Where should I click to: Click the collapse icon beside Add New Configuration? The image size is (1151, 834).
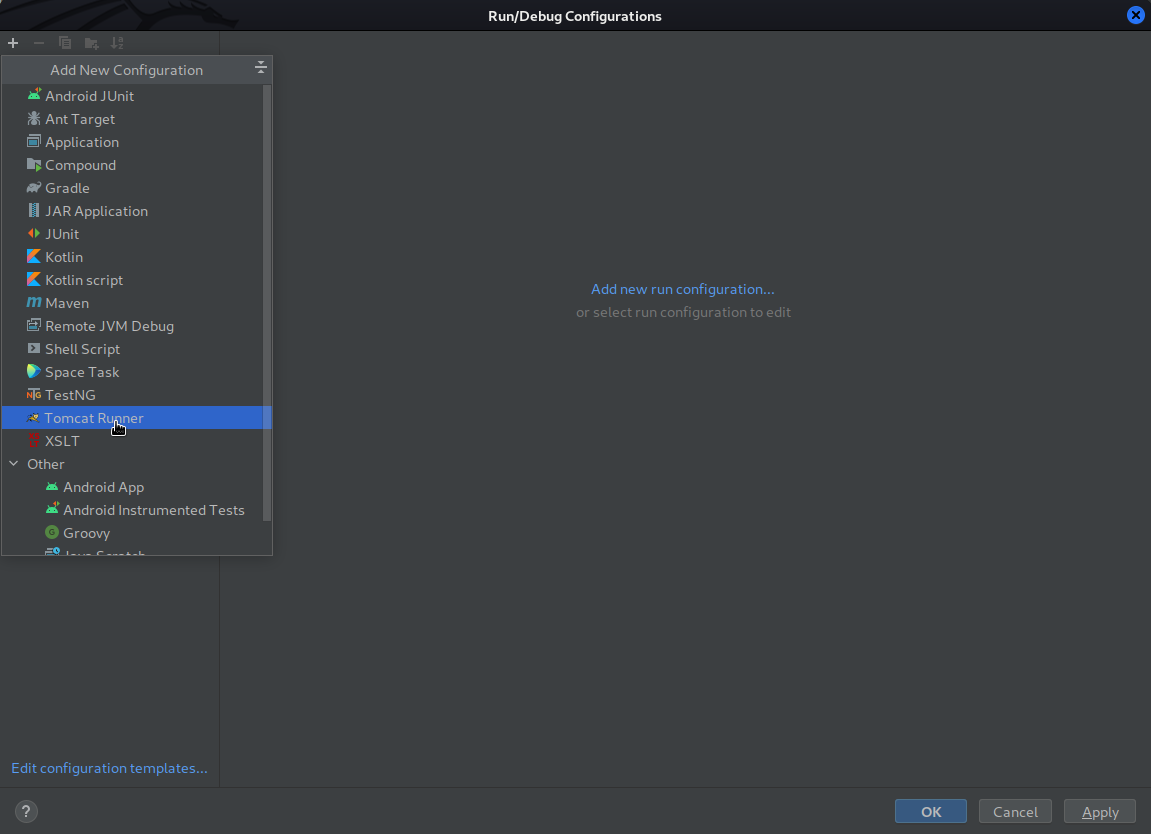pyautogui.click(x=261, y=68)
